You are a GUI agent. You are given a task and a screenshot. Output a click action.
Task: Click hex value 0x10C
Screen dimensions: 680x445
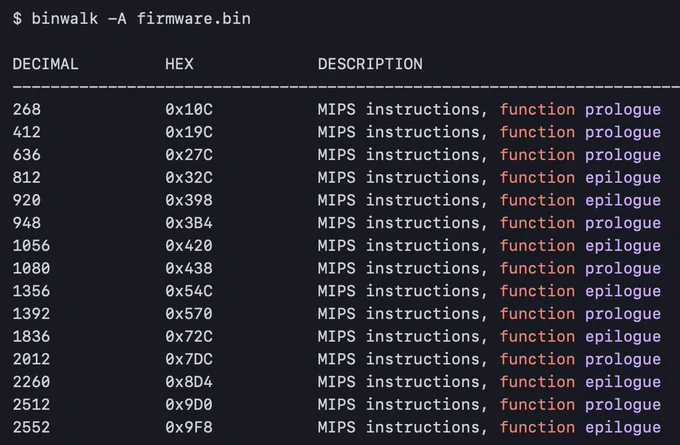tap(189, 109)
